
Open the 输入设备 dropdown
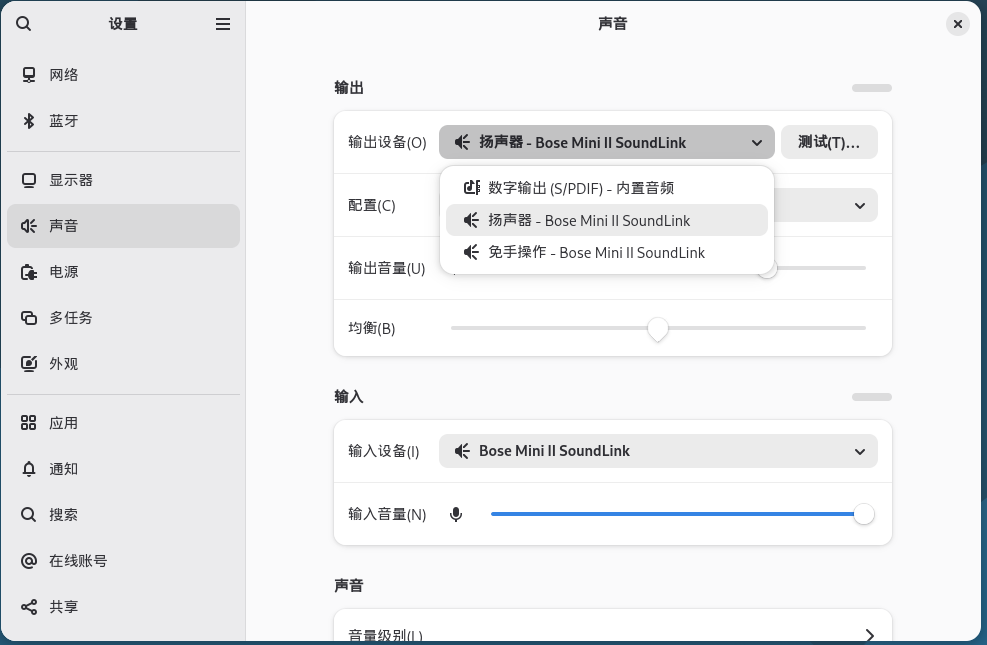658,451
